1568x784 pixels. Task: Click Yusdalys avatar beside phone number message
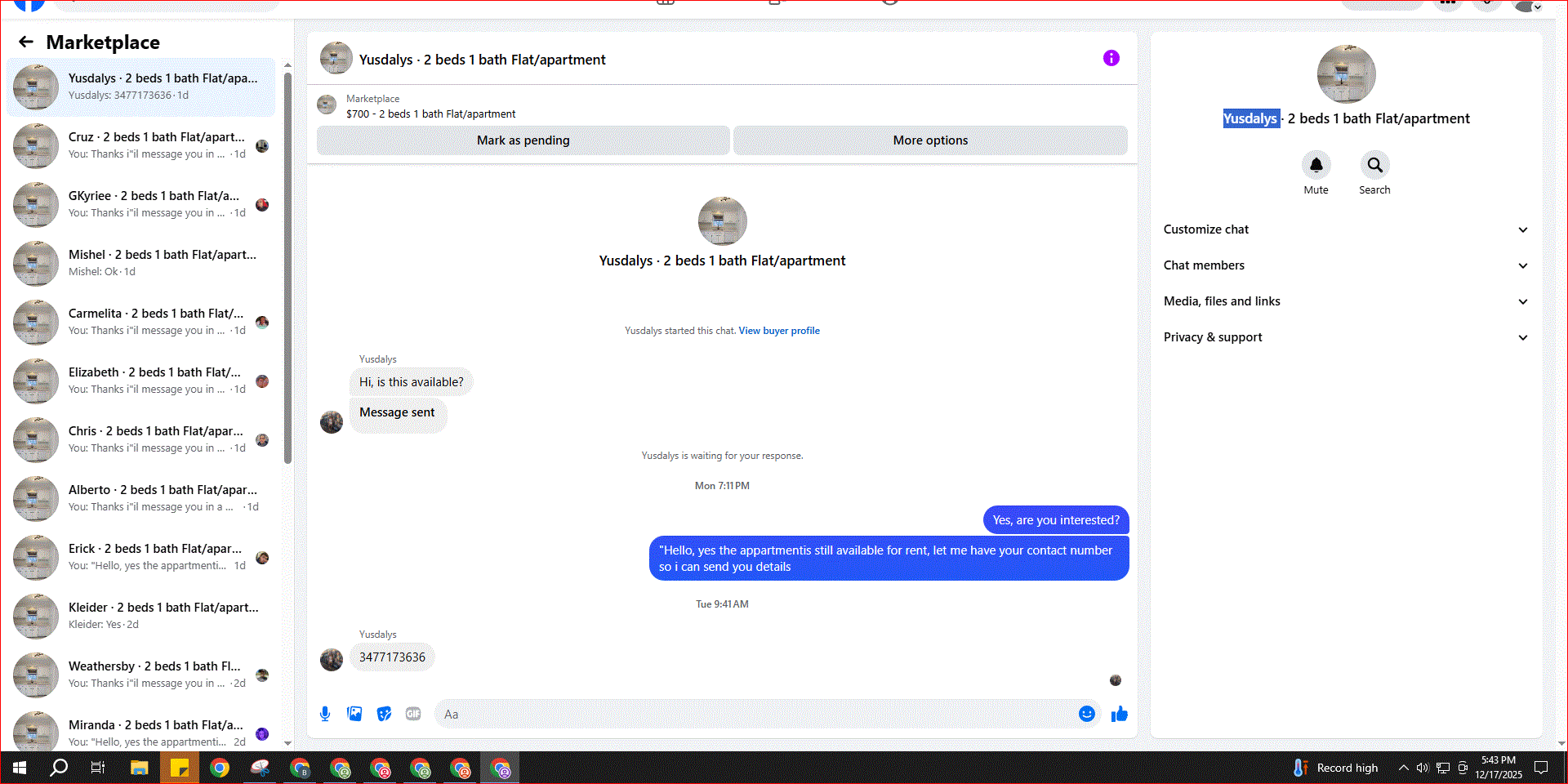tap(332, 659)
